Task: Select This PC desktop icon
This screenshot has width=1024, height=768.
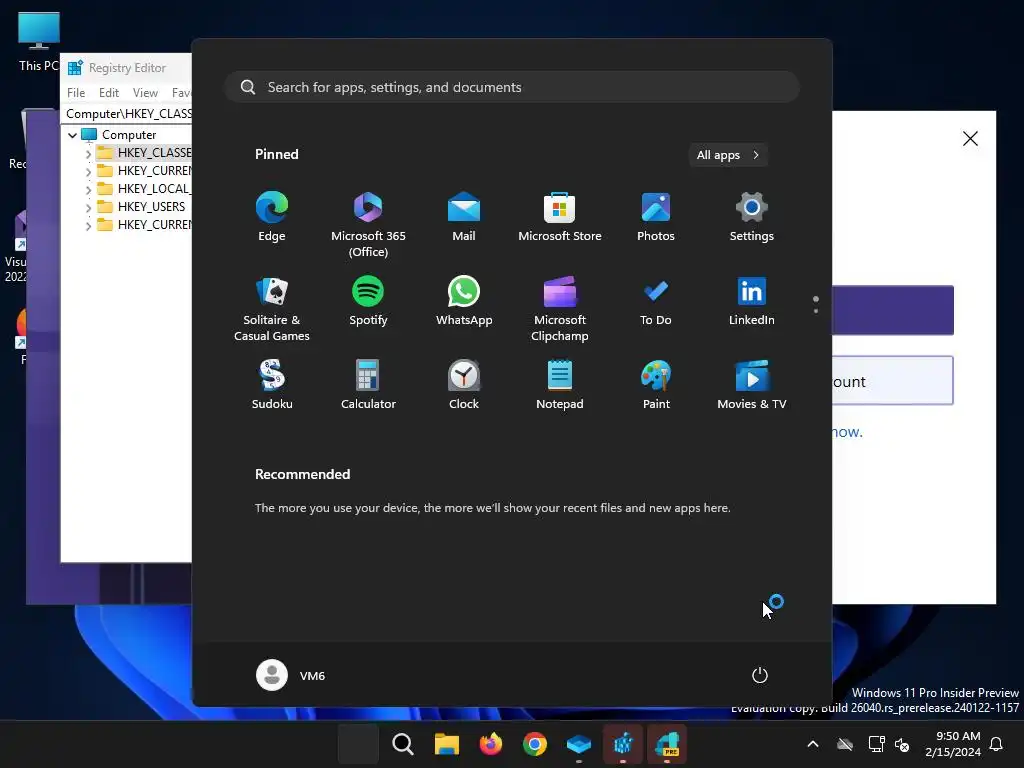Action: click(39, 41)
